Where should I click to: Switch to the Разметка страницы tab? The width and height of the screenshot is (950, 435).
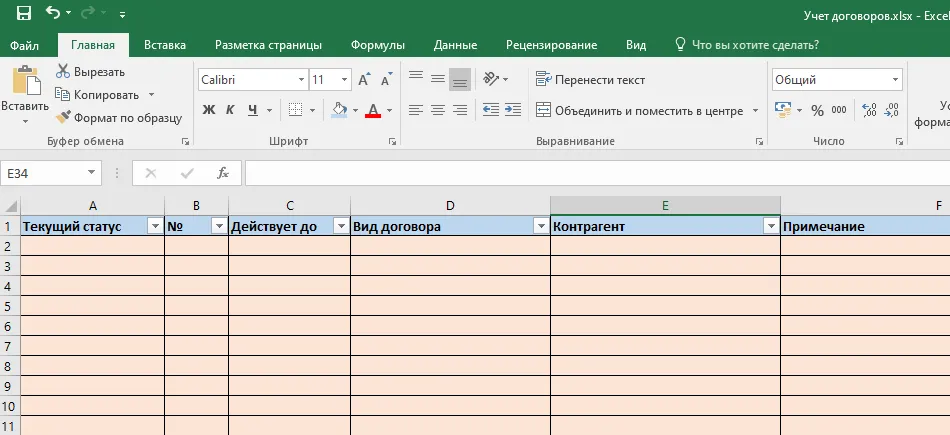(268, 45)
